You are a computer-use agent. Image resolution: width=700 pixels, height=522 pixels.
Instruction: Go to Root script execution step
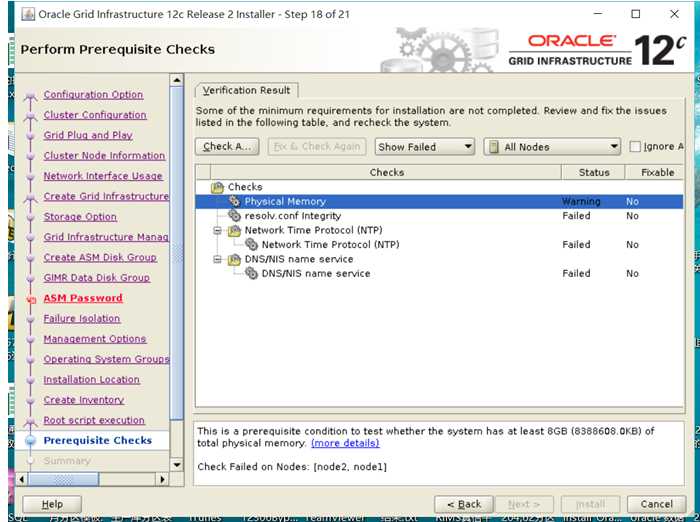pos(94,420)
